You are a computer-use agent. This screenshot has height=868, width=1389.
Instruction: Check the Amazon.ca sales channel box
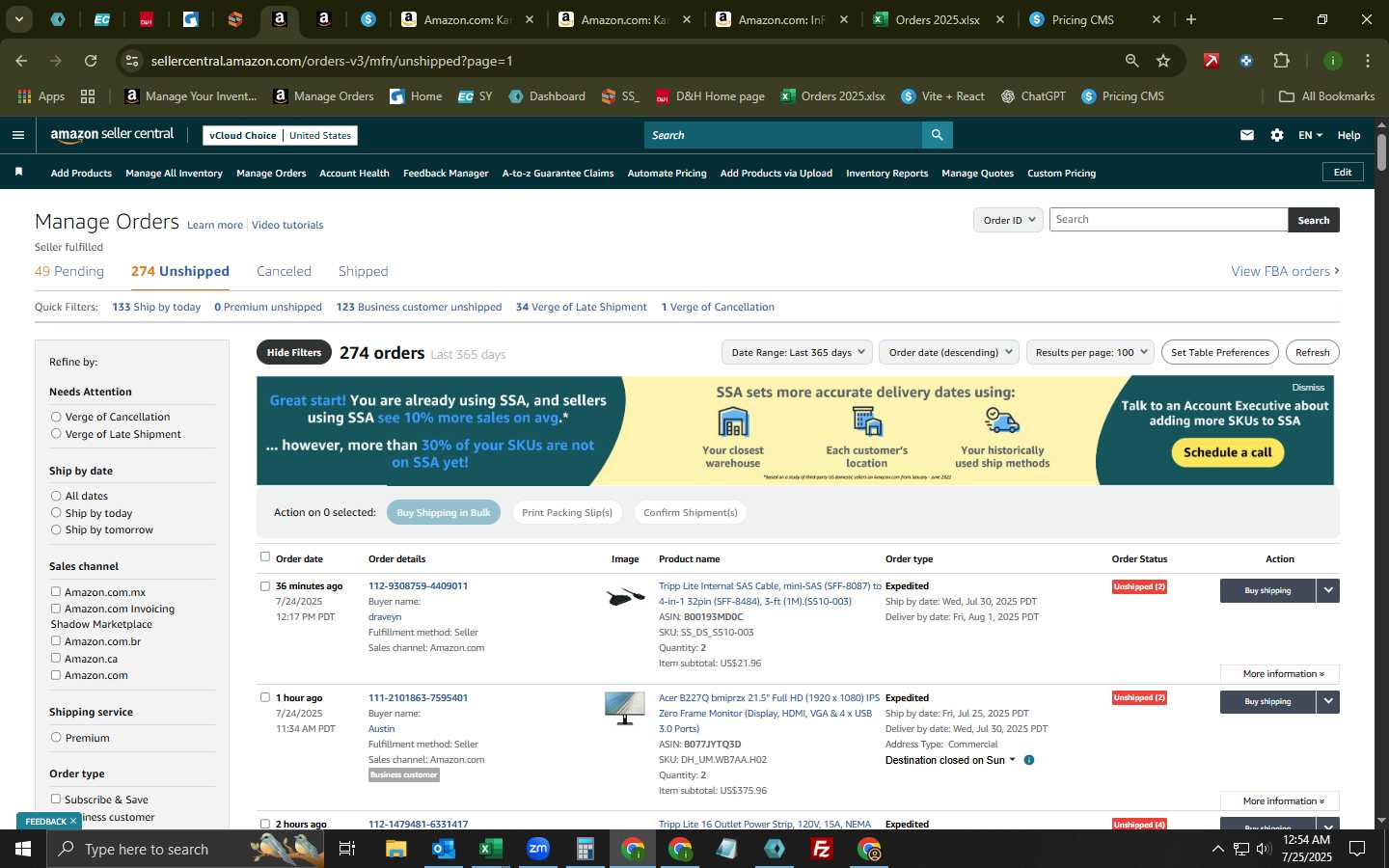coord(56,658)
